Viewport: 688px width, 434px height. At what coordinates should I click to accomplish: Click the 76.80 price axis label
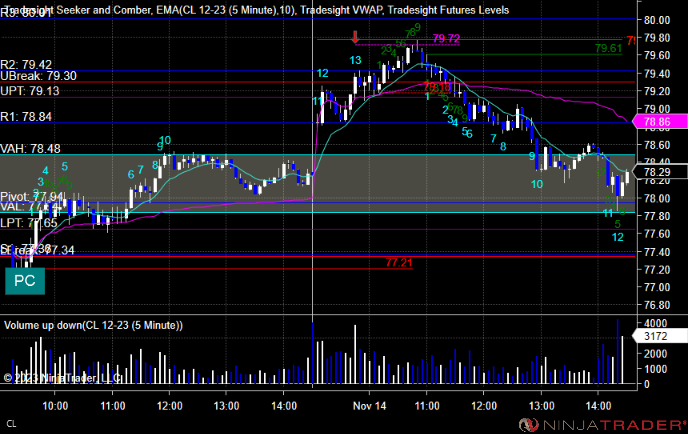(657, 305)
